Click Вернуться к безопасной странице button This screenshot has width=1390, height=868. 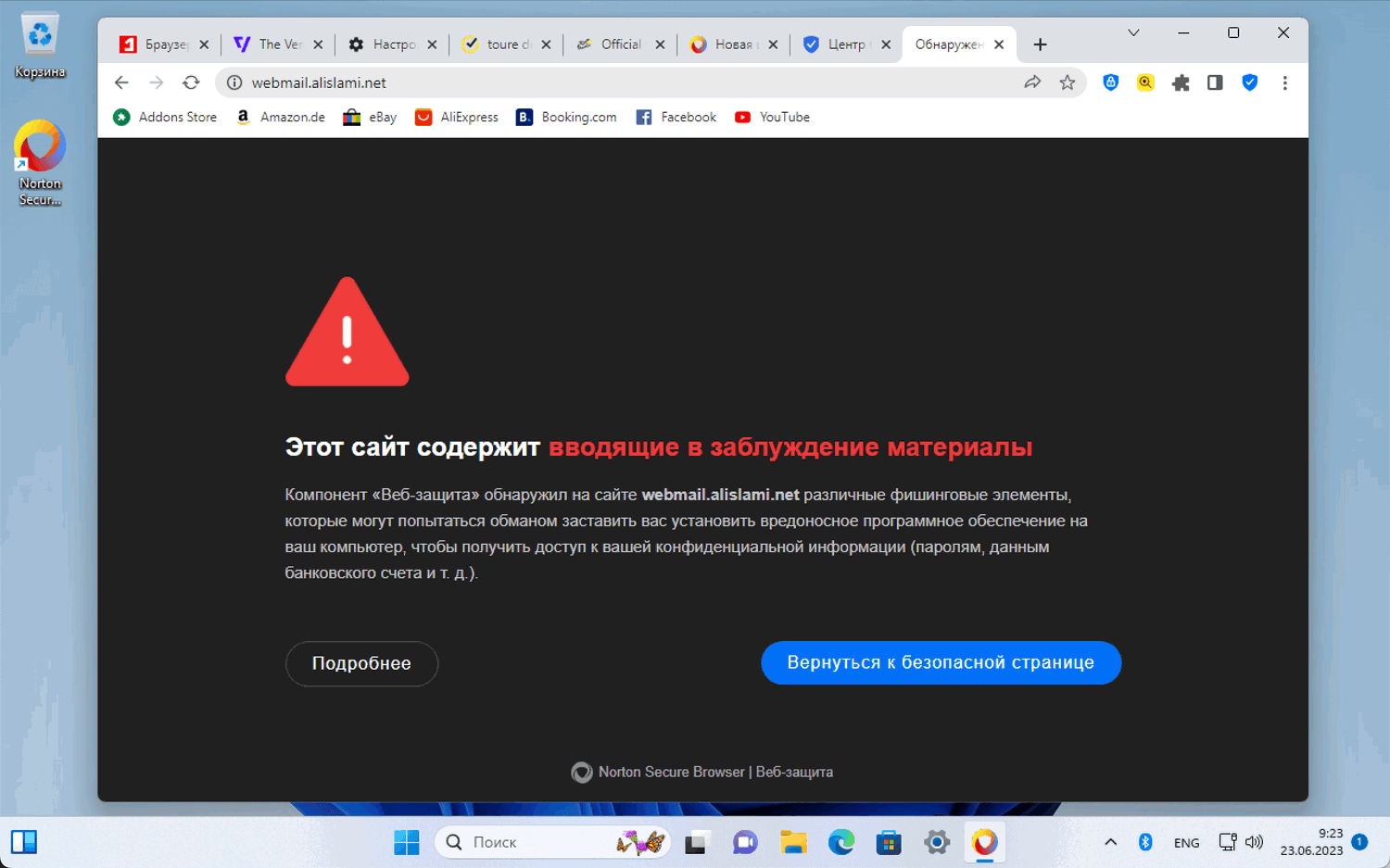pyautogui.click(x=941, y=662)
